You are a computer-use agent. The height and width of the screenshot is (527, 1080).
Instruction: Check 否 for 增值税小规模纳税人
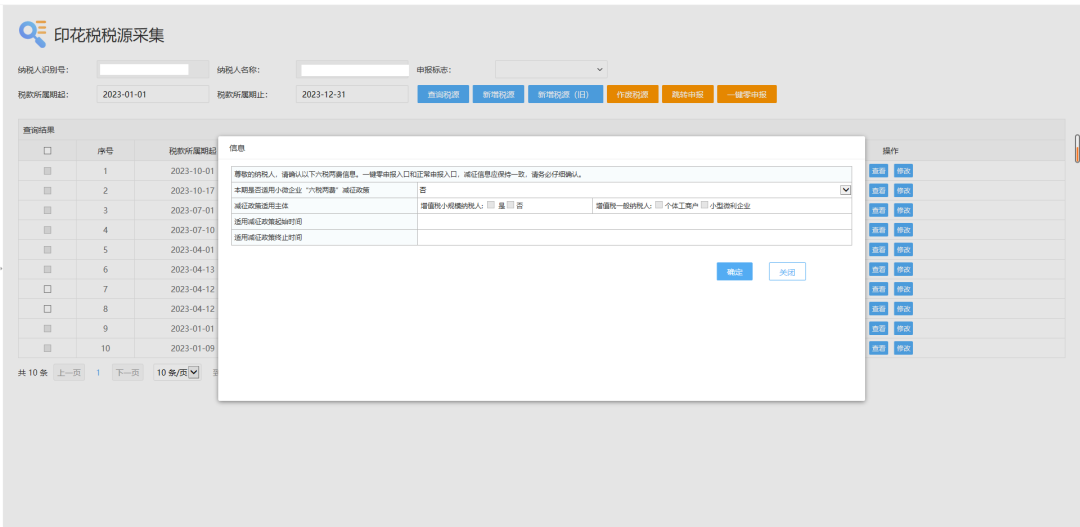510,205
